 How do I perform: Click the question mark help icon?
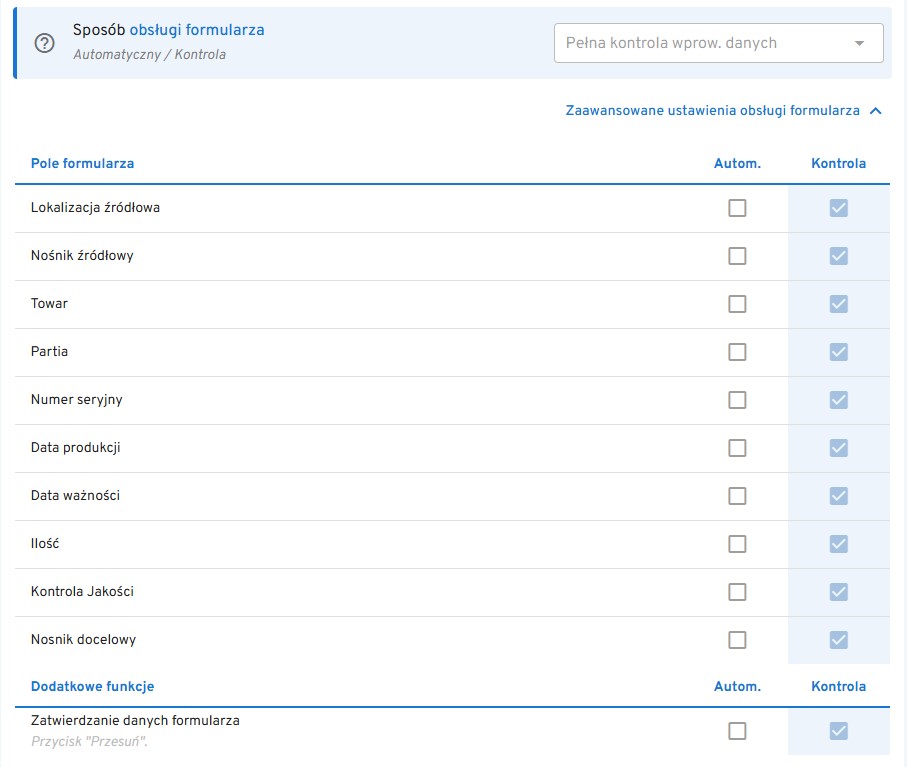(45, 43)
